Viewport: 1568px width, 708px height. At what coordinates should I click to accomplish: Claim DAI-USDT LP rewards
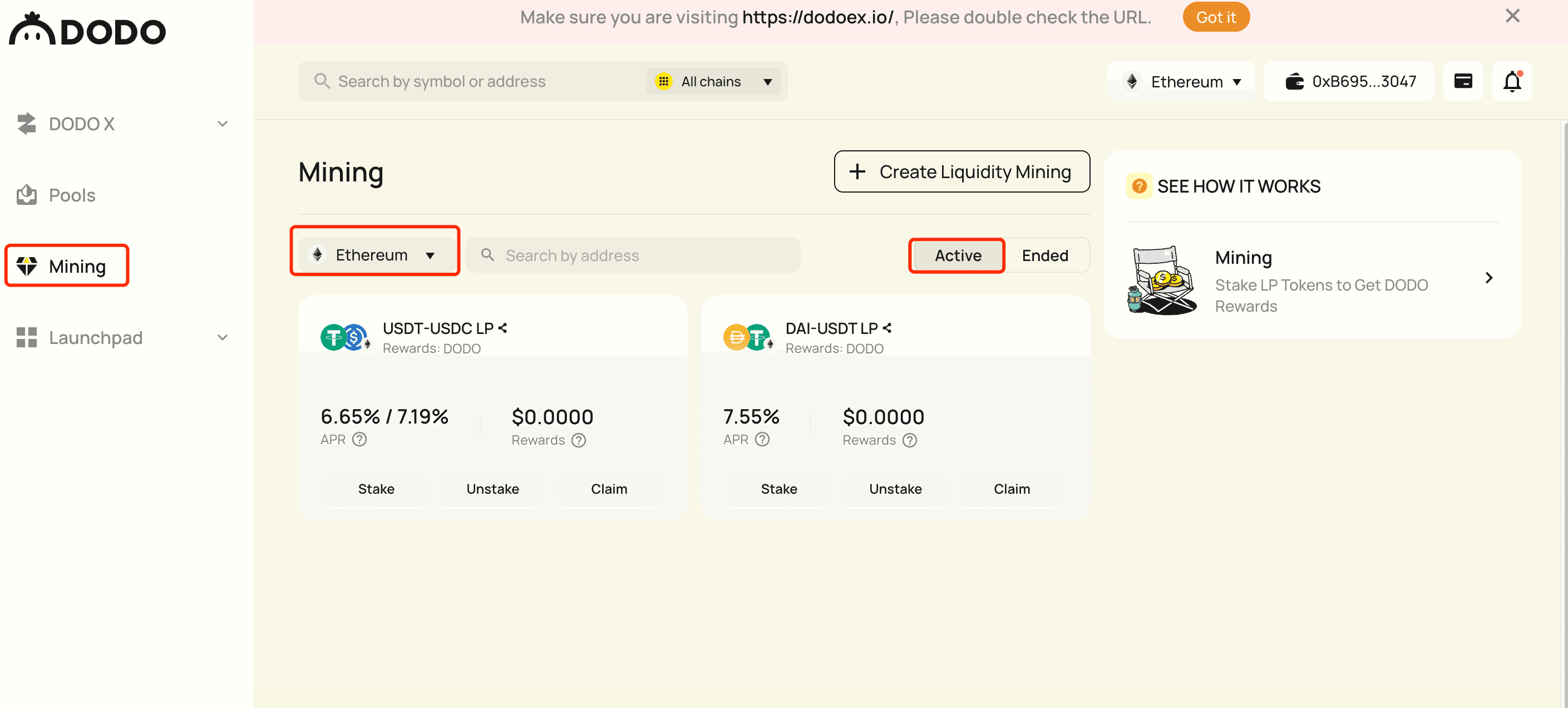(x=1012, y=489)
